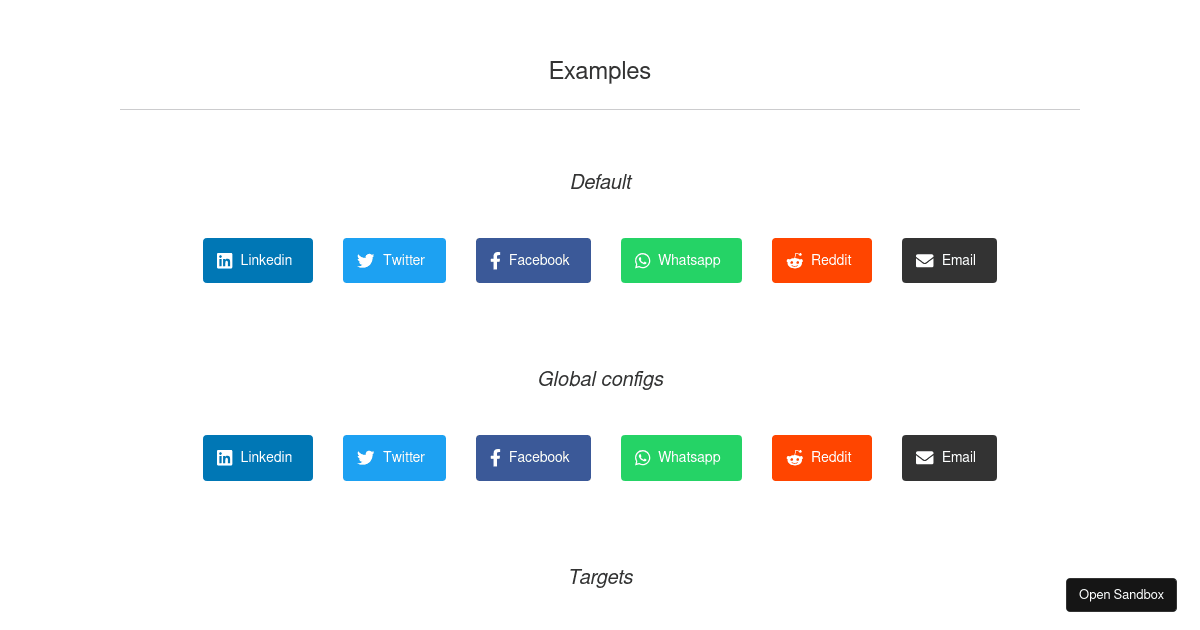Click the Reddit alien icon under Global configs
Viewport: 1200px width, 630px height.
click(x=794, y=457)
